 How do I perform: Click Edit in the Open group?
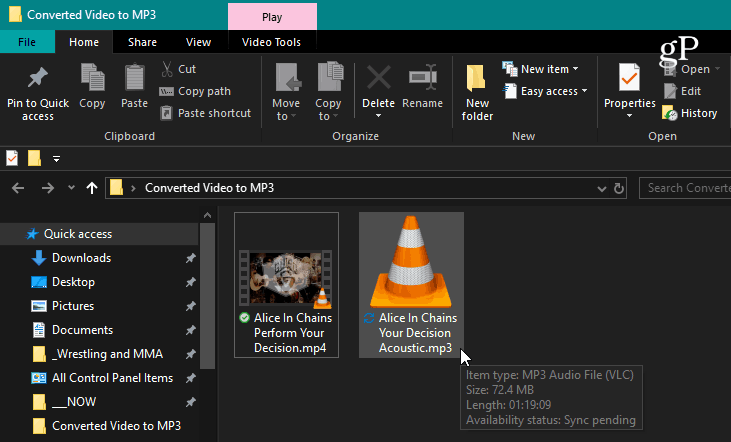[x=683, y=91]
